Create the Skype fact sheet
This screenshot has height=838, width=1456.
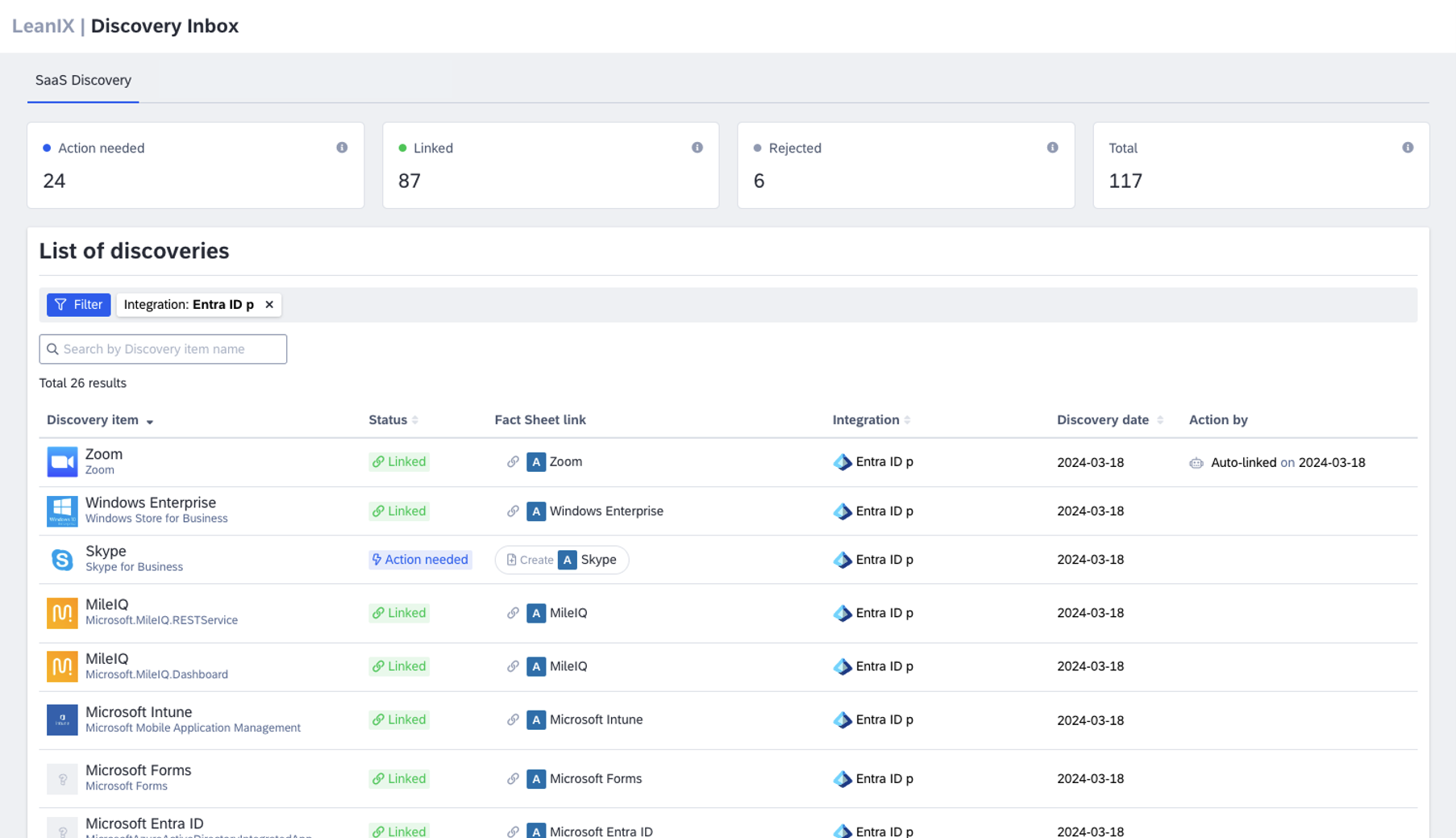562,560
